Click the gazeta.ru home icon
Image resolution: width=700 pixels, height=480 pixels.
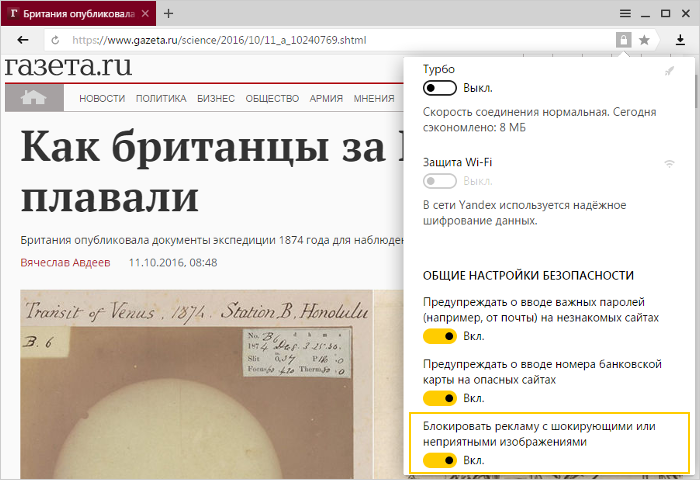coord(34,97)
